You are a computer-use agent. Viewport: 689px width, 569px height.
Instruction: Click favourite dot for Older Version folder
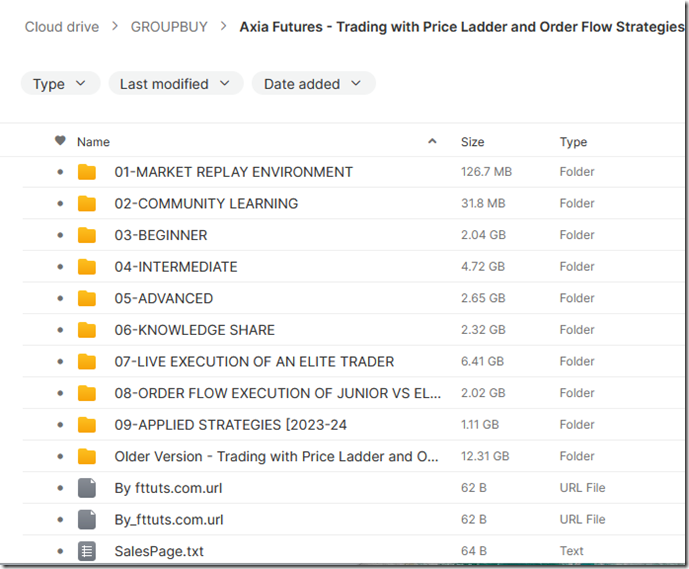coord(60,457)
